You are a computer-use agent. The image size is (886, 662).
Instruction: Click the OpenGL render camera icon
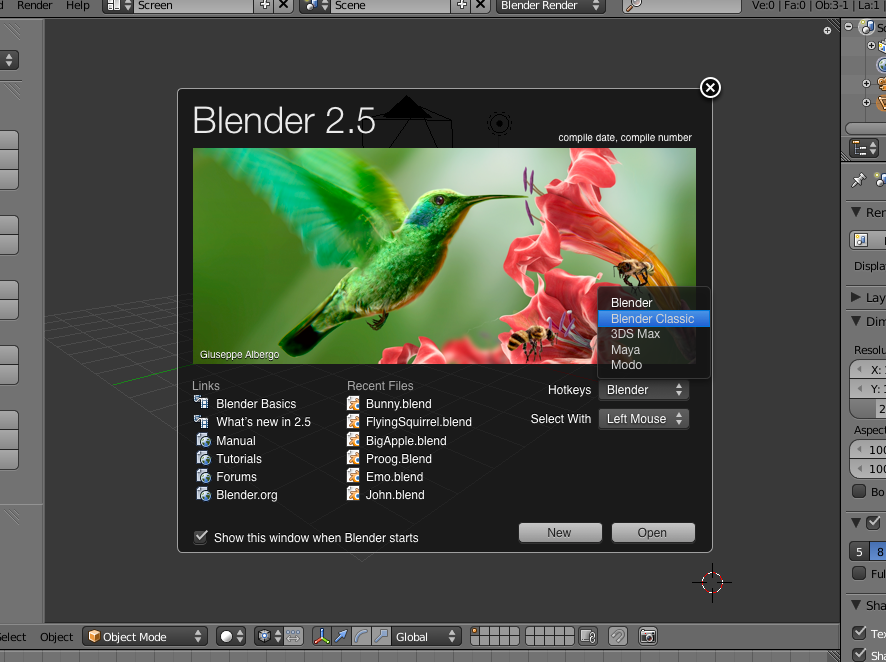pos(648,637)
